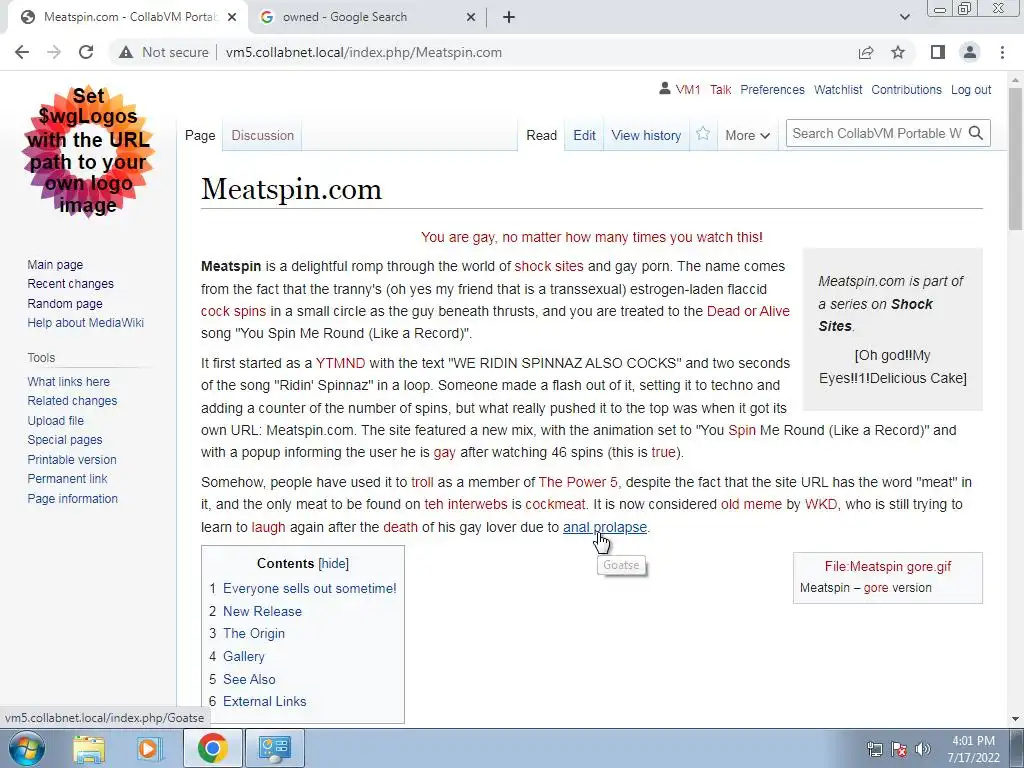Expand the More dropdown menu

pos(747,135)
